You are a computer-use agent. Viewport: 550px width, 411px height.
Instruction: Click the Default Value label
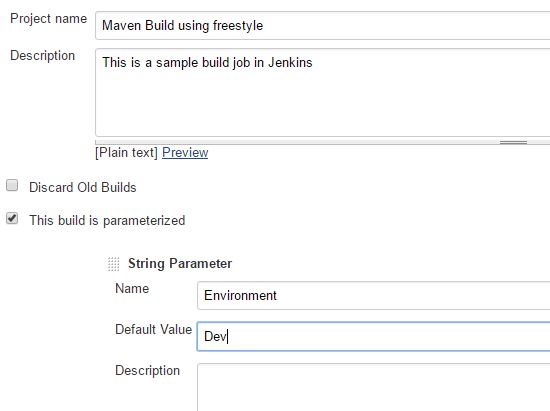(154, 330)
